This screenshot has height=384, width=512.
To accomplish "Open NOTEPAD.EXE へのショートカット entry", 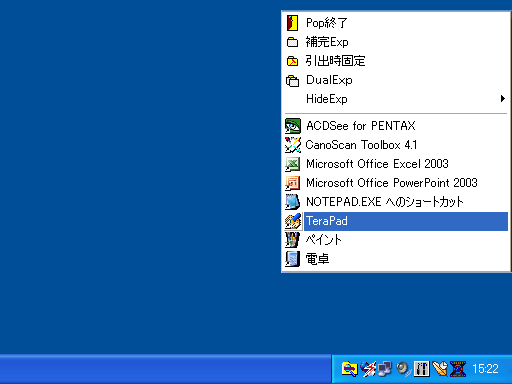I will tap(396, 202).
